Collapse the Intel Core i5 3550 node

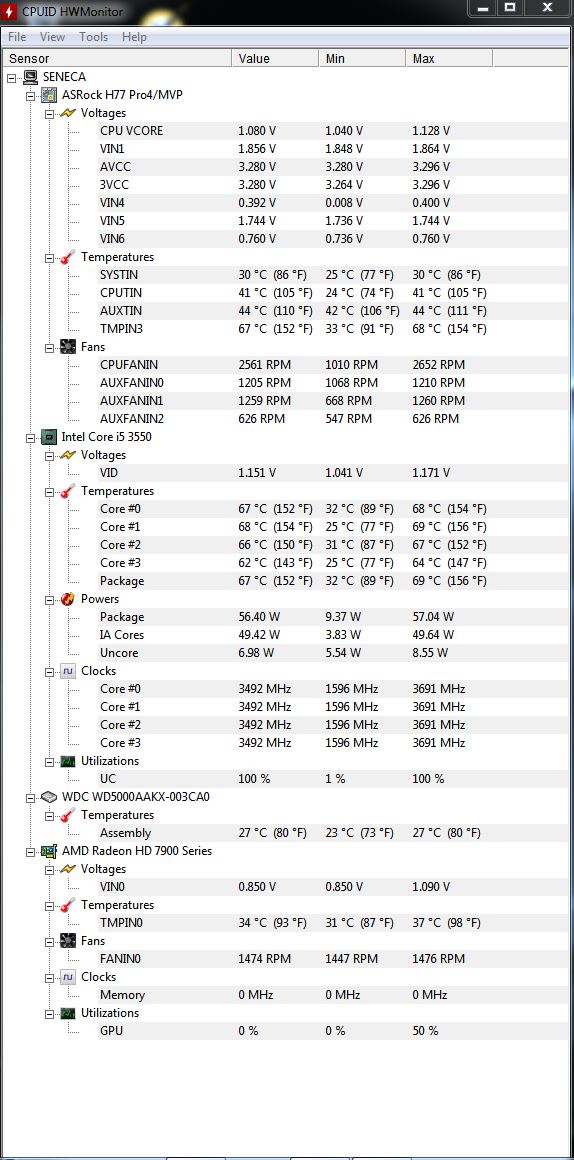point(30,437)
